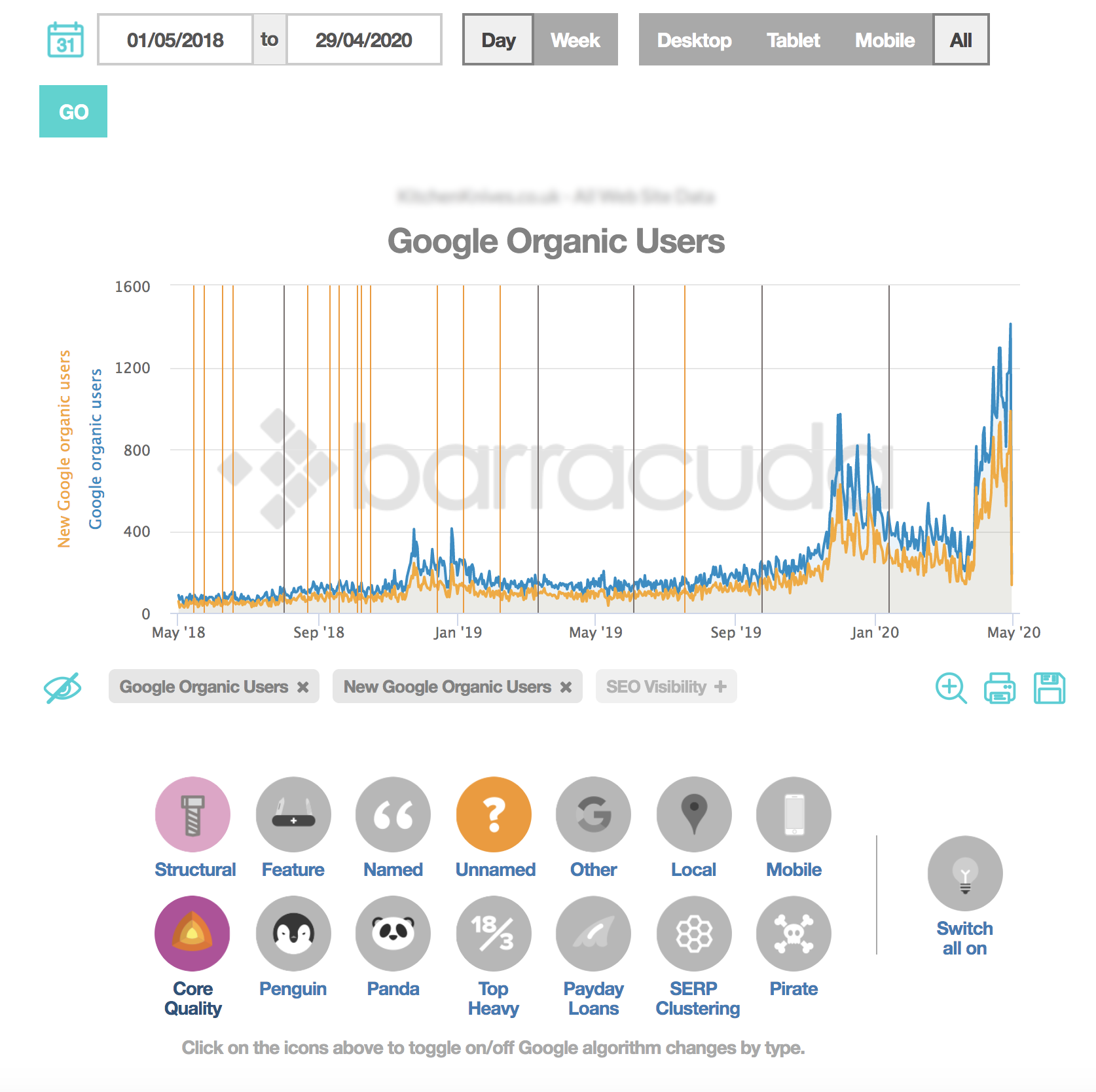The image size is (1096, 1092).
Task: Select the Penguin update filter
Action: (293, 934)
